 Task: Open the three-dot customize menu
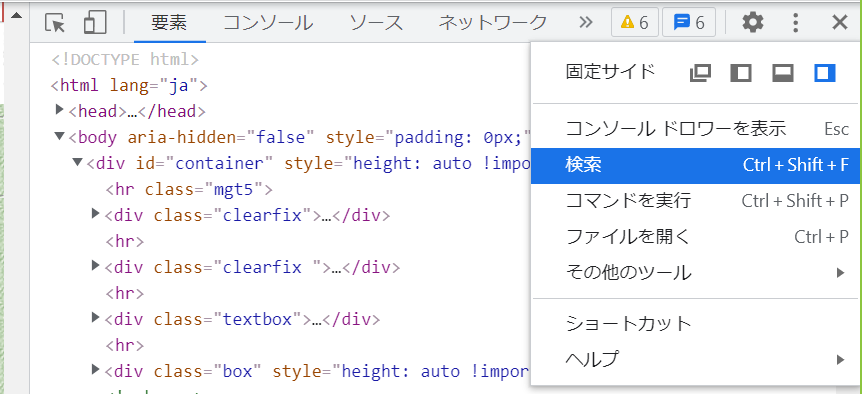coord(795,23)
